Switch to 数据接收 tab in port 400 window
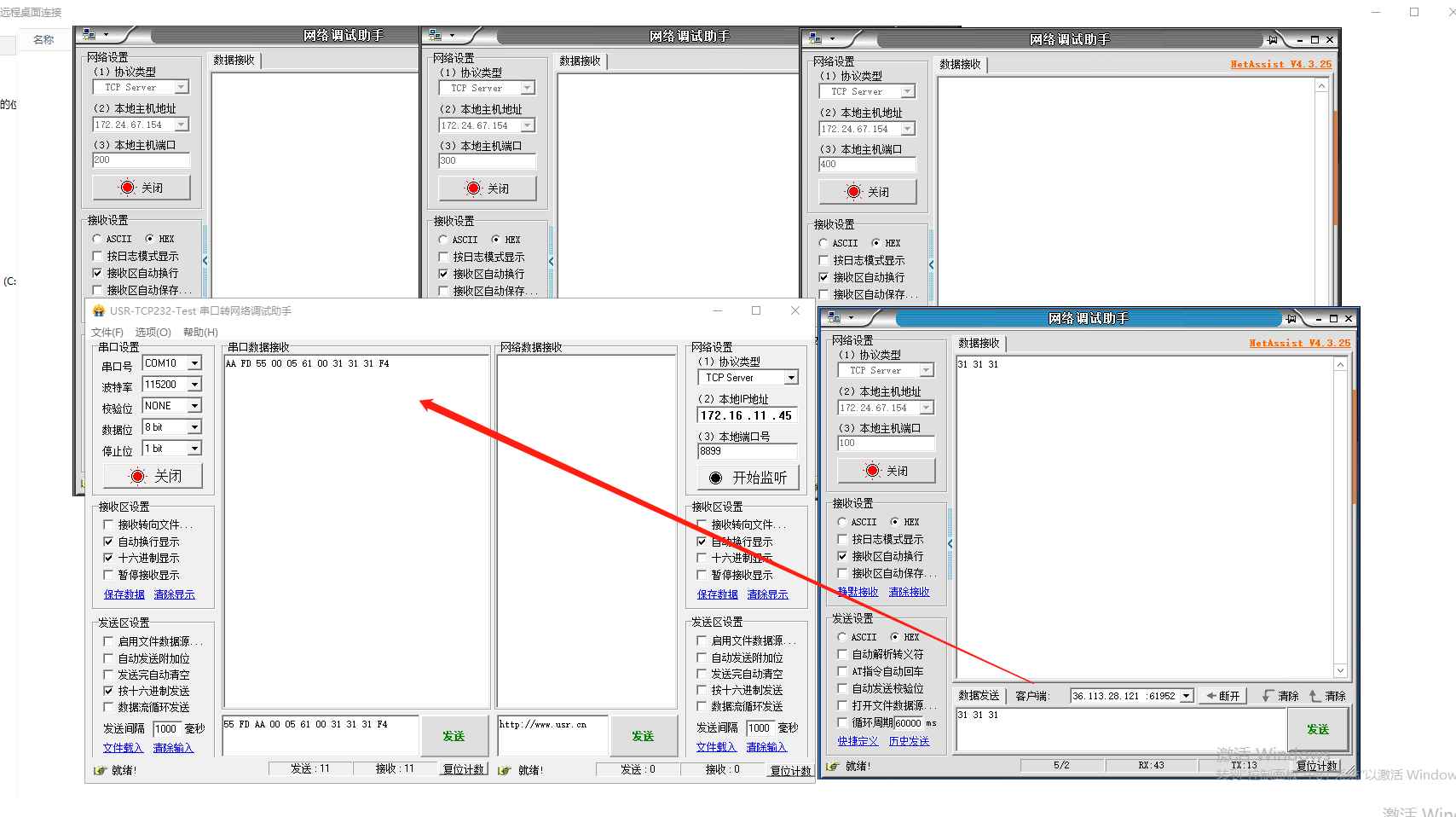The image size is (1456, 817). click(x=960, y=64)
